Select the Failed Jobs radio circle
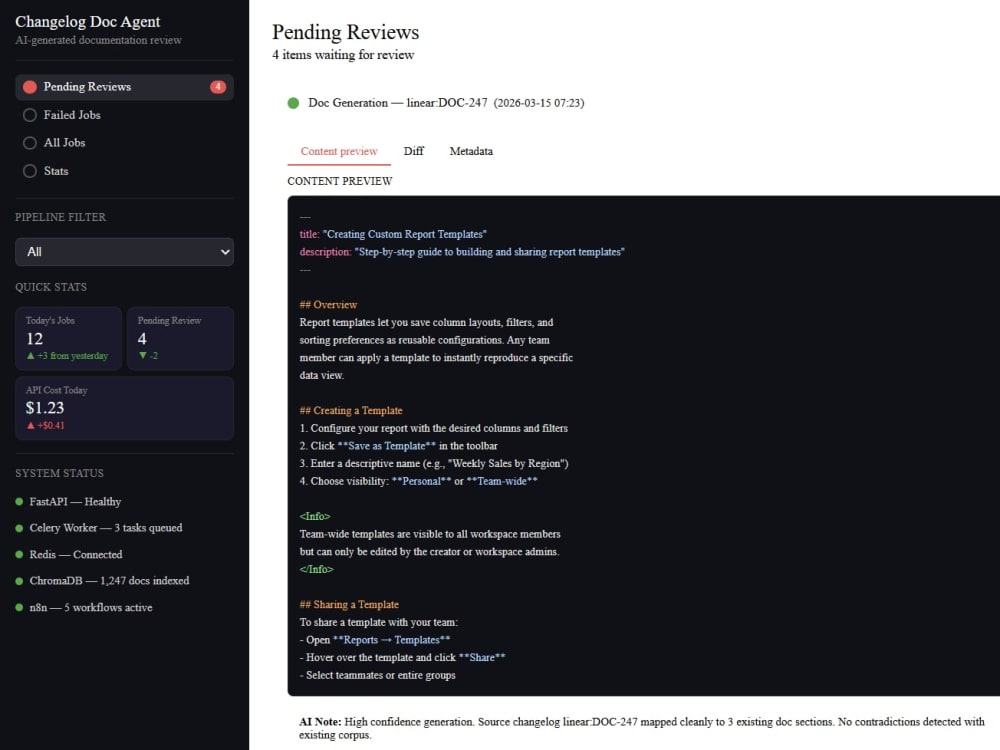Viewport: 1000px width, 750px height. coord(30,115)
